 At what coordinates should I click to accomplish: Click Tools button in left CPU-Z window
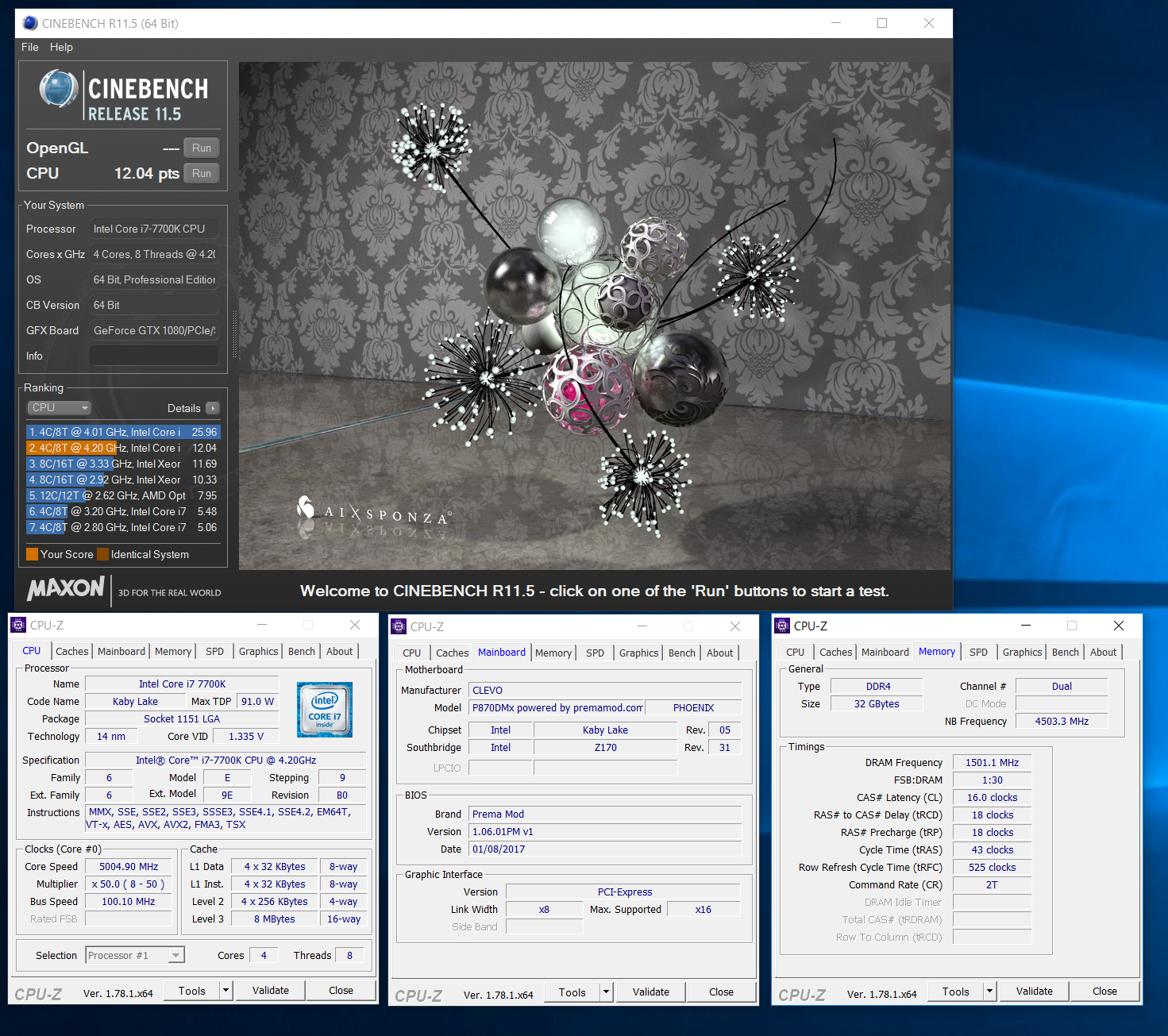click(x=192, y=991)
